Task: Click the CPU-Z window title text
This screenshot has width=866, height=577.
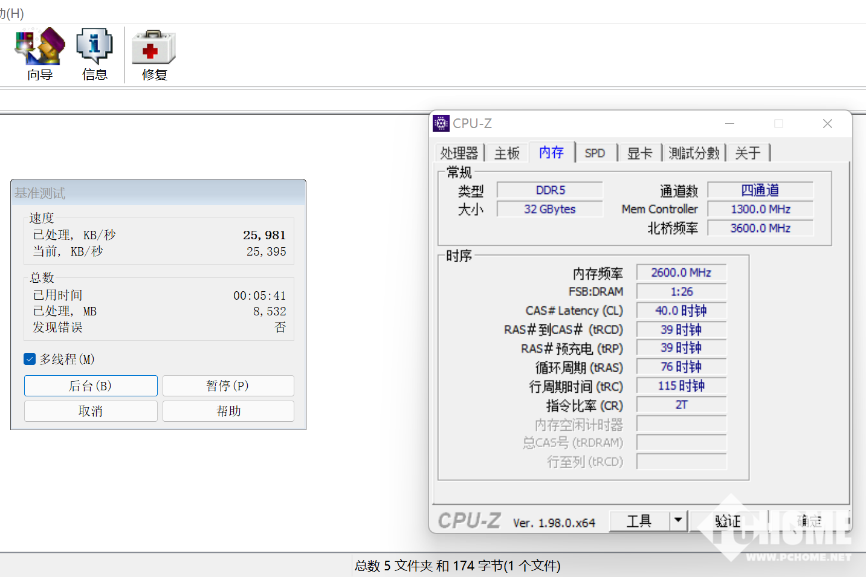Action: point(472,123)
